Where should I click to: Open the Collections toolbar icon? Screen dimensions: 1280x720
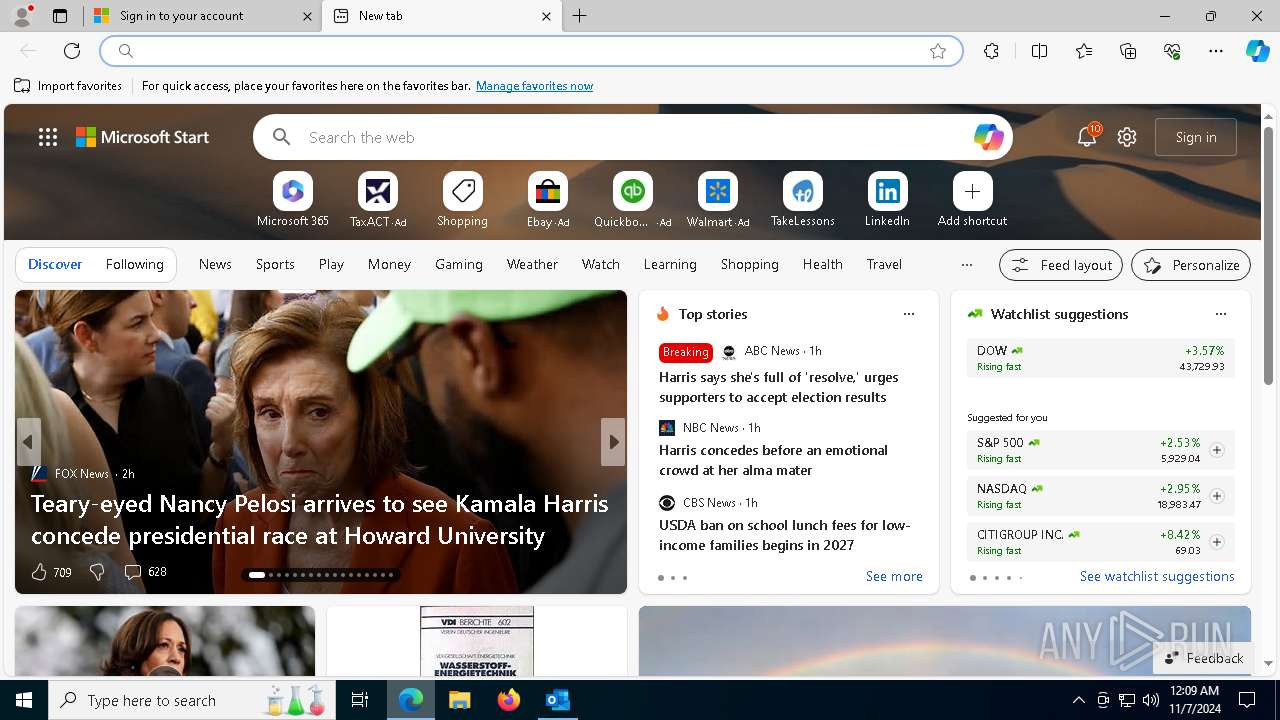coord(1128,51)
